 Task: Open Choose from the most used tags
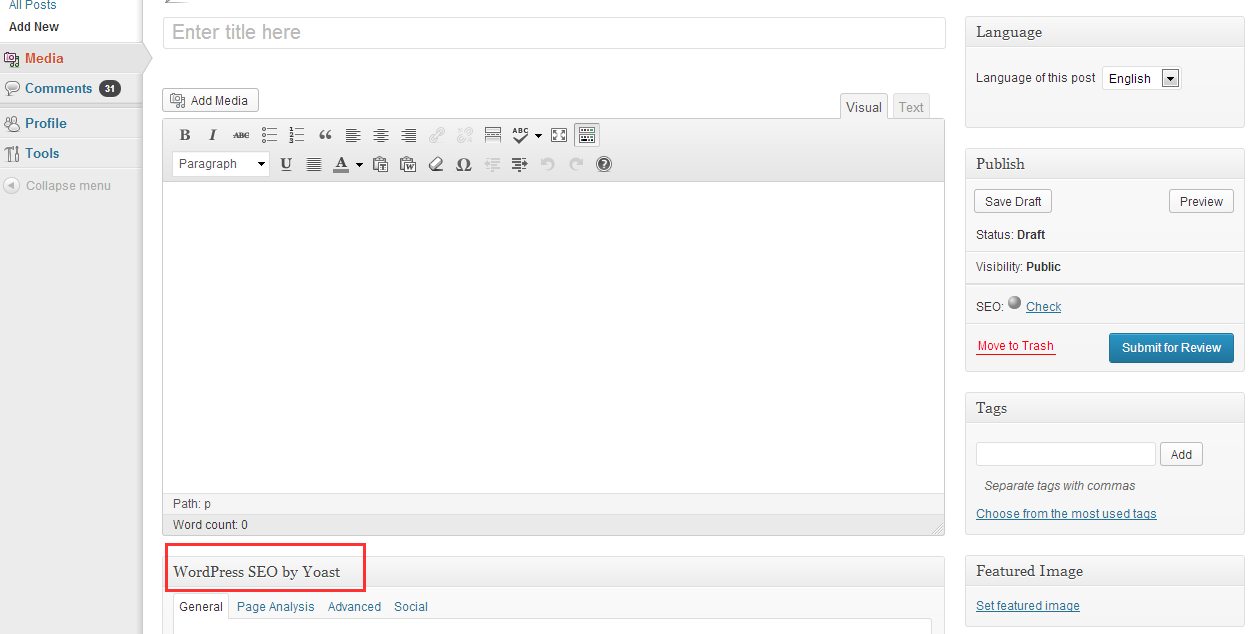1066,513
